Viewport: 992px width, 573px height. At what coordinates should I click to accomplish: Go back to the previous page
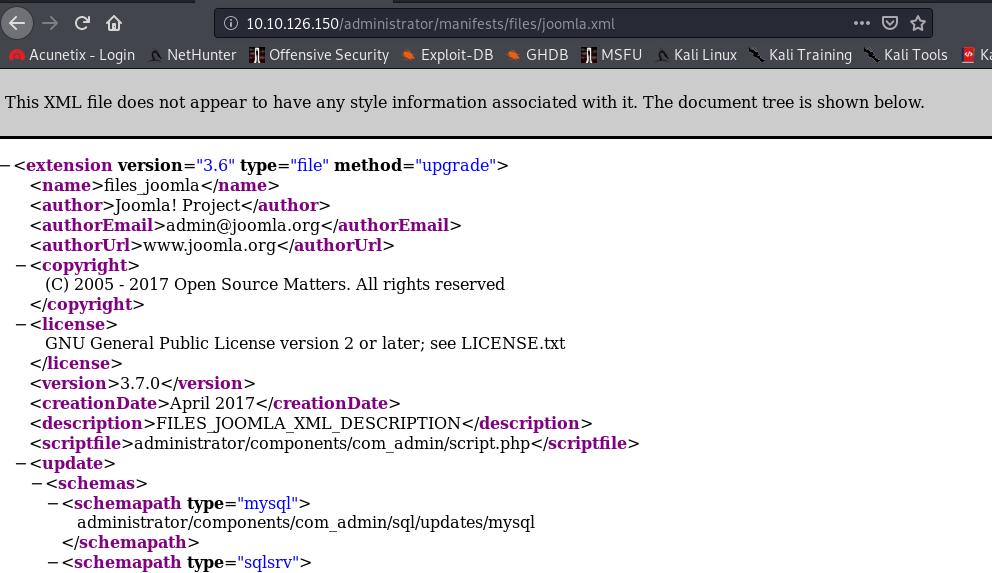(x=17, y=23)
